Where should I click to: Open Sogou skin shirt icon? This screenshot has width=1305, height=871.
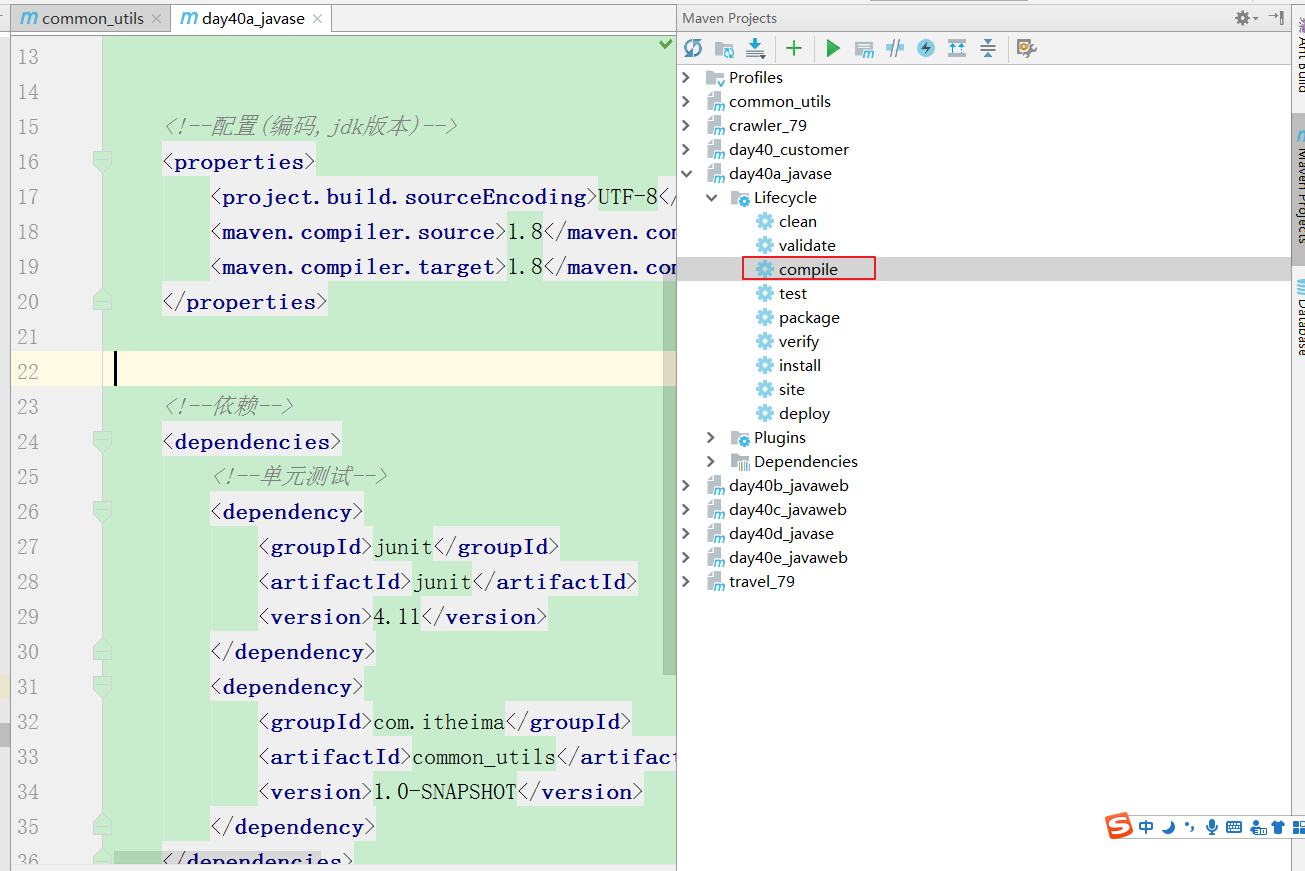coord(1278,827)
